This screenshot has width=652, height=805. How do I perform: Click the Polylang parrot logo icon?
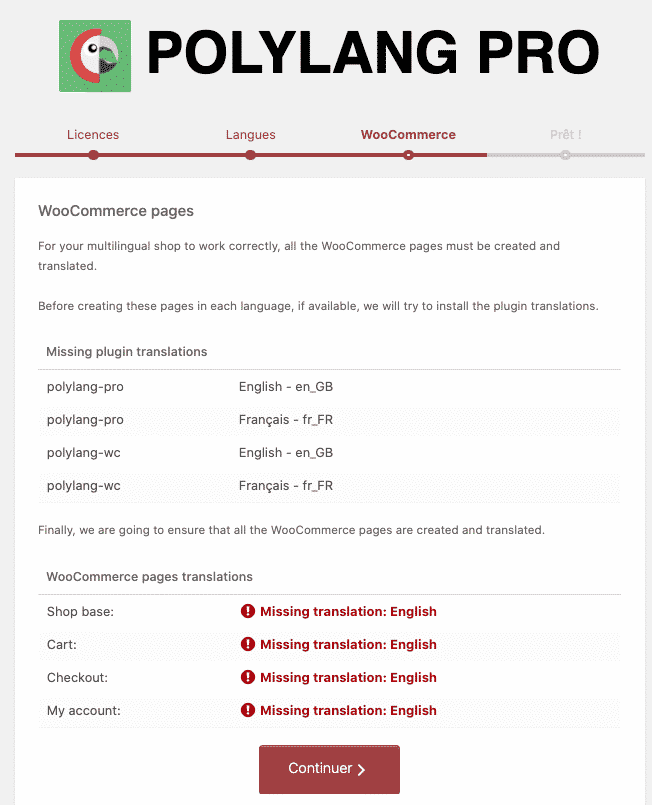[x=94, y=55]
